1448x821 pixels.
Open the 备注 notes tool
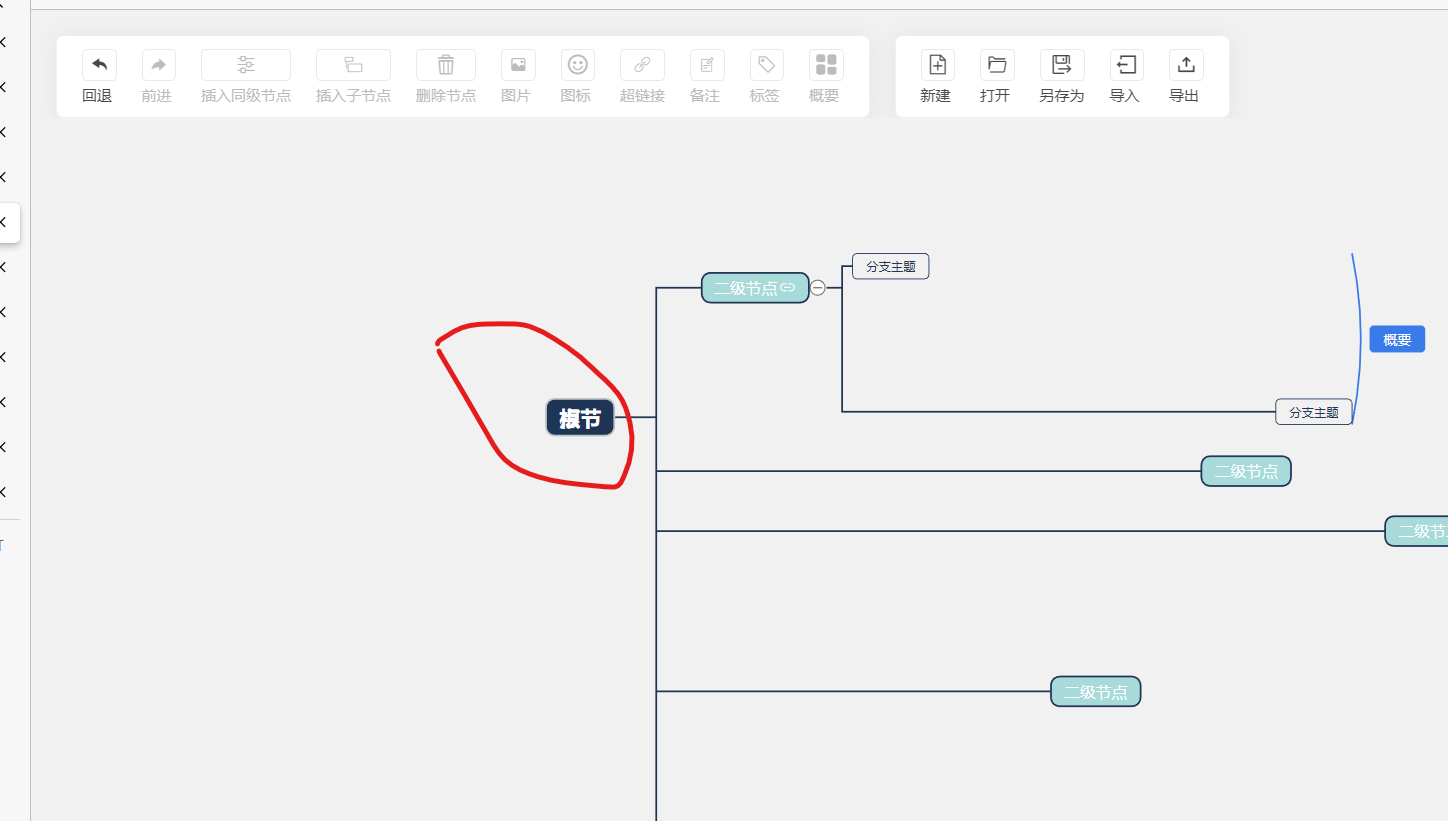(x=705, y=64)
